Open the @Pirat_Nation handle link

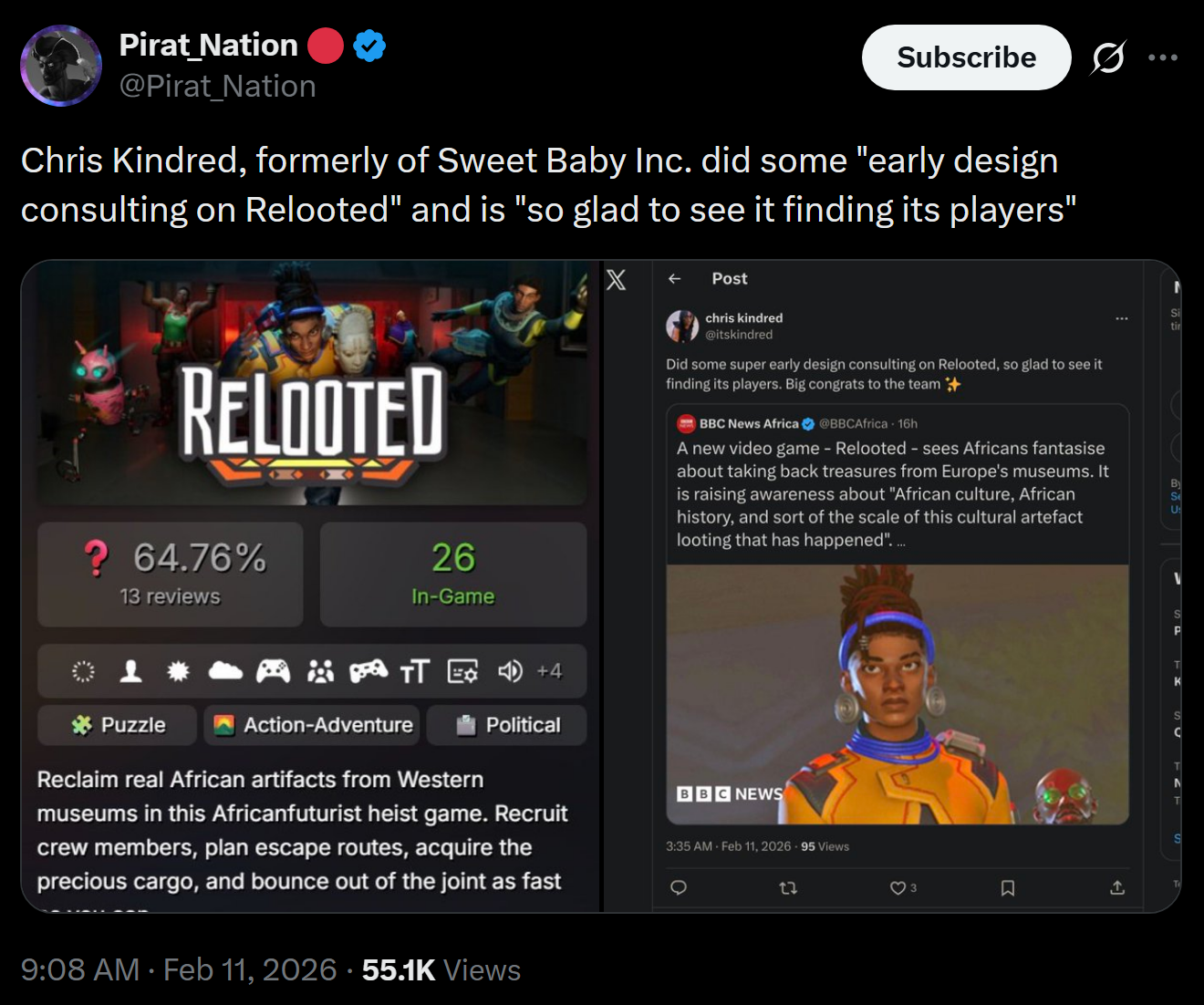point(218,86)
